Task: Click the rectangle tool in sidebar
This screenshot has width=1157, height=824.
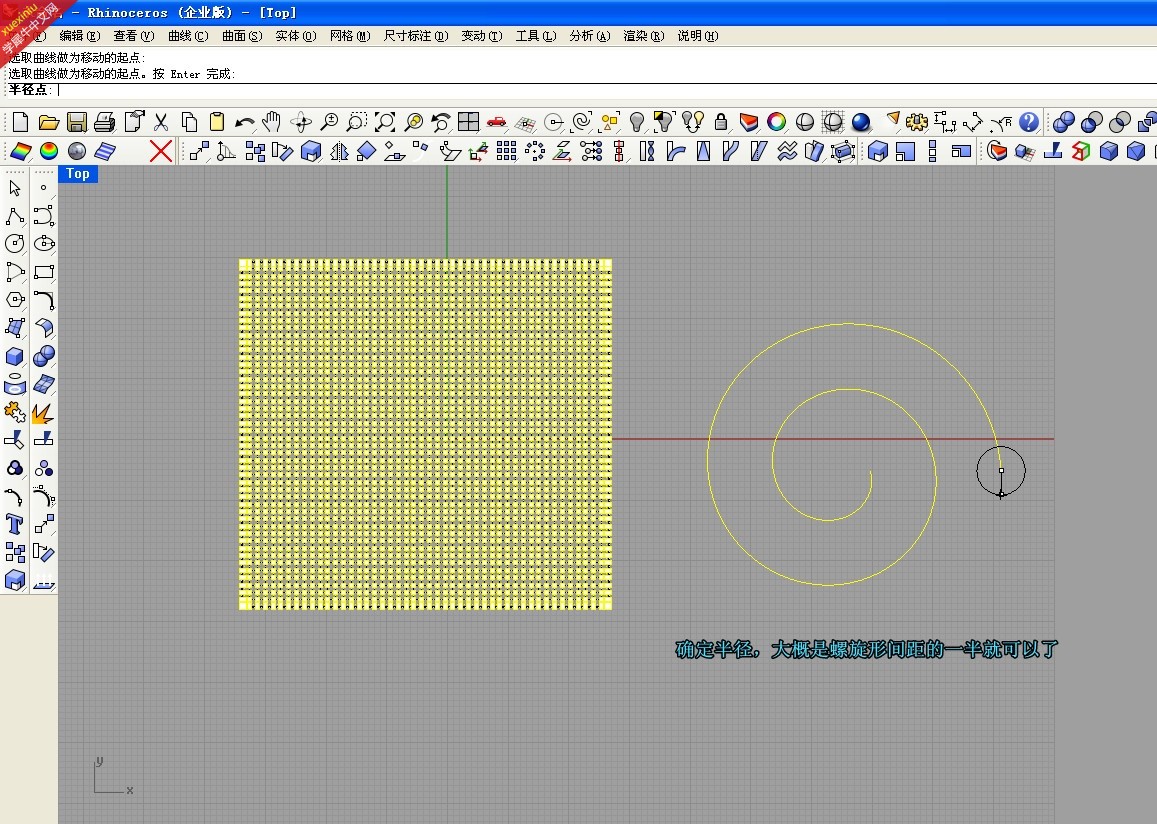Action: pyautogui.click(x=44, y=271)
